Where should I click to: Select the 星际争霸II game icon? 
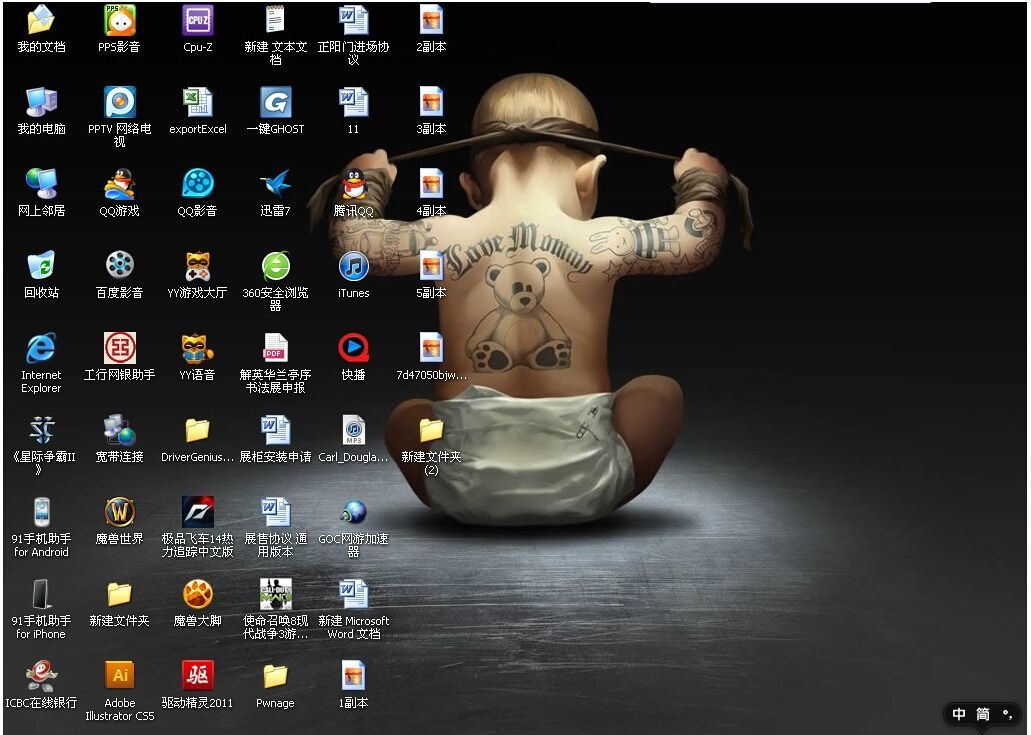point(41,430)
